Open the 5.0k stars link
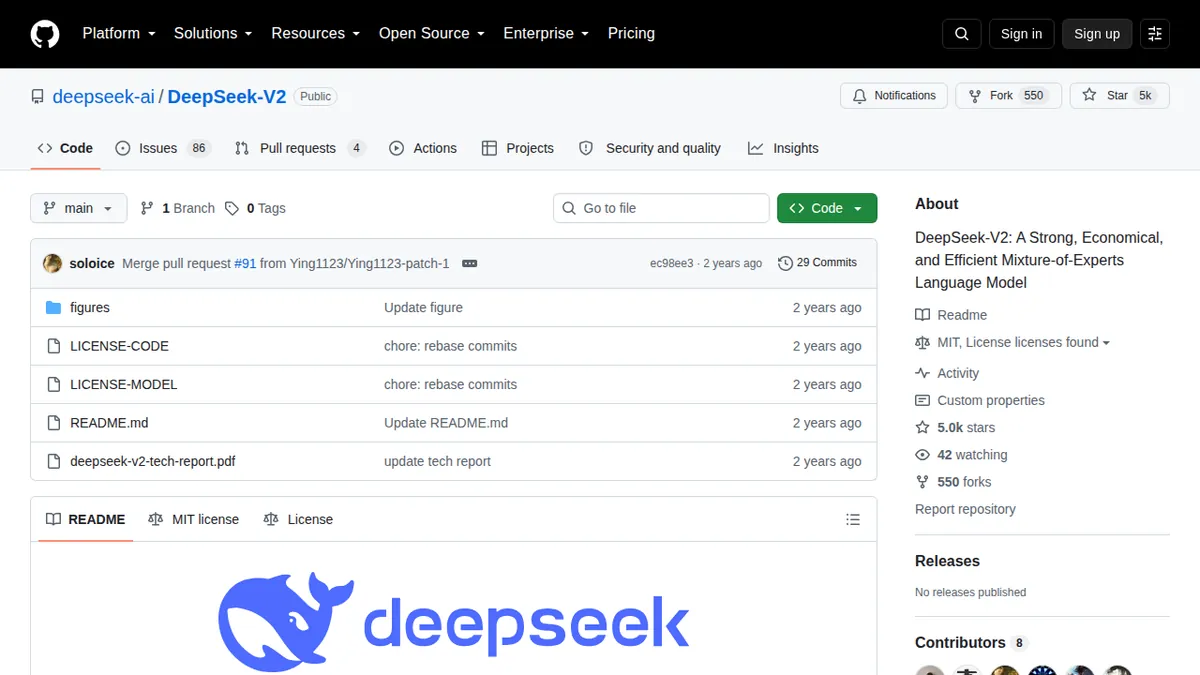This screenshot has width=1200, height=675. pos(966,427)
